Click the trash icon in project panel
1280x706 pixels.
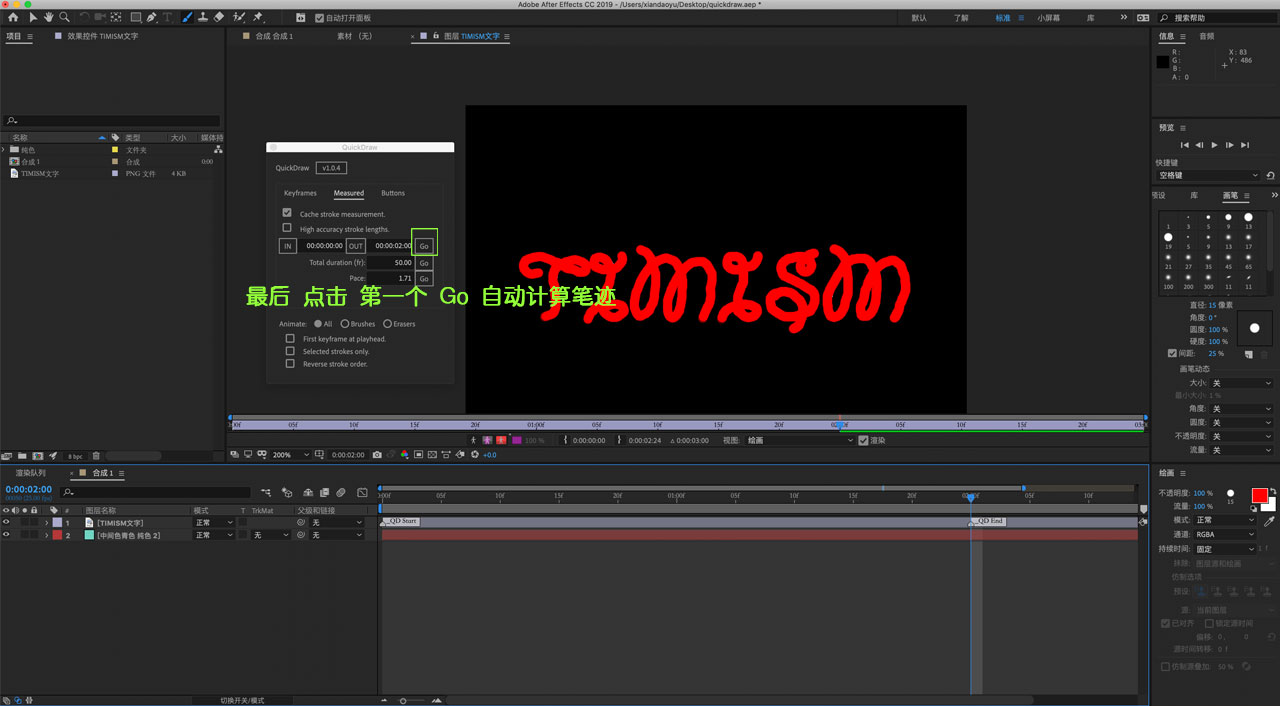point(96,456)
